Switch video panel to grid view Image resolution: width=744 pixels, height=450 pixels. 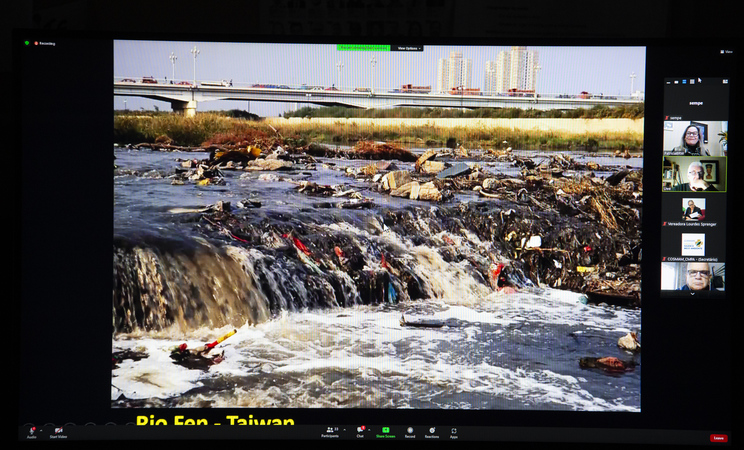click(x=692, y=82)
